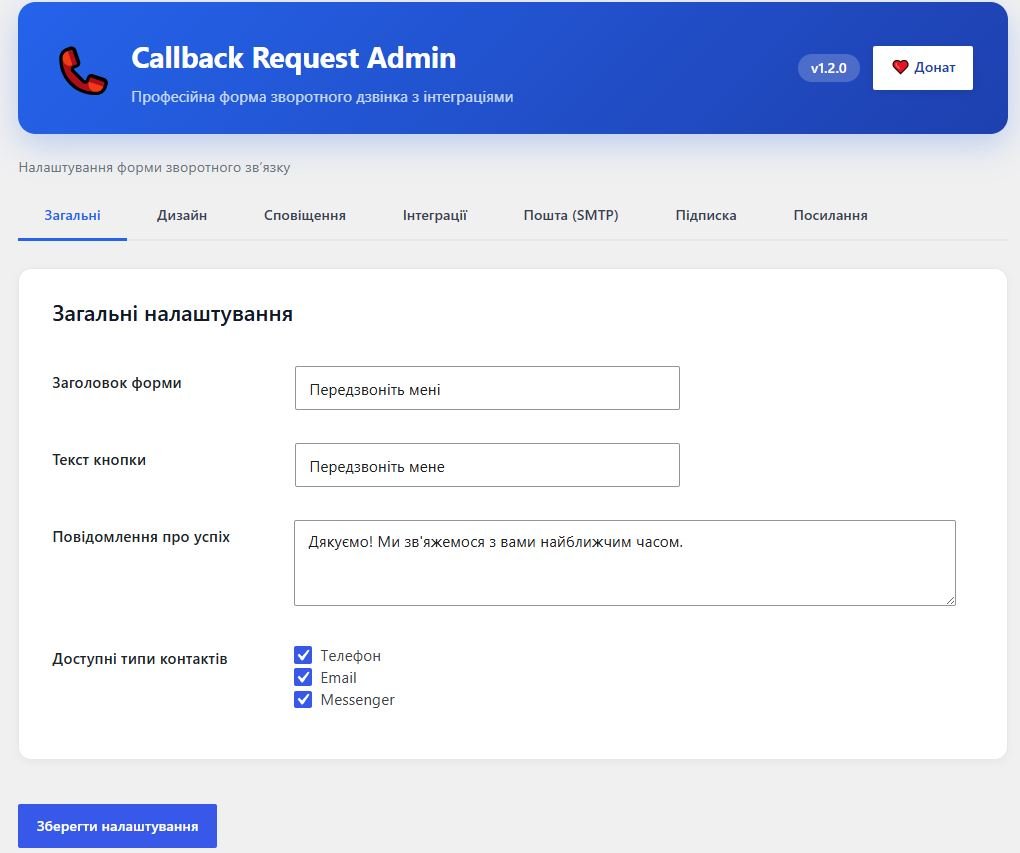Open the Пошта (SMTP) tab

point(570,215)
